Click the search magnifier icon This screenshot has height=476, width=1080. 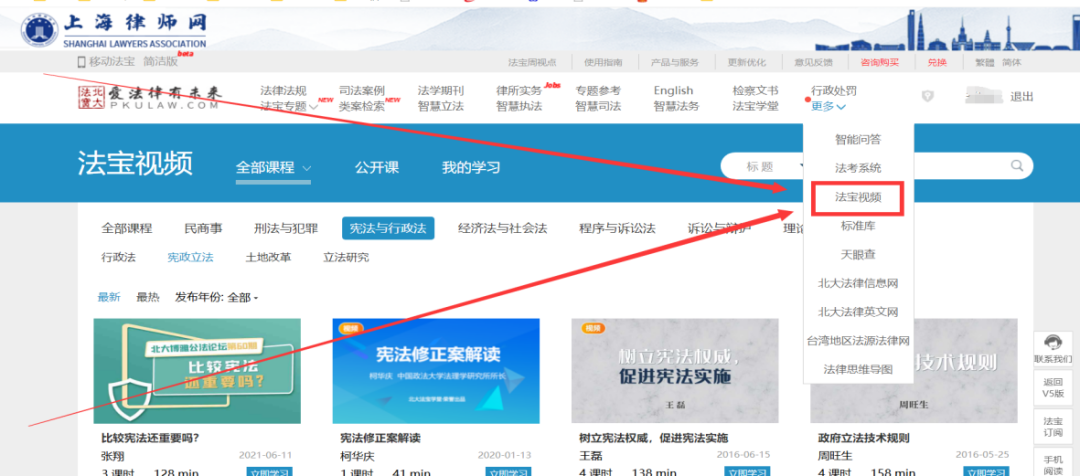click(1017, 166)
